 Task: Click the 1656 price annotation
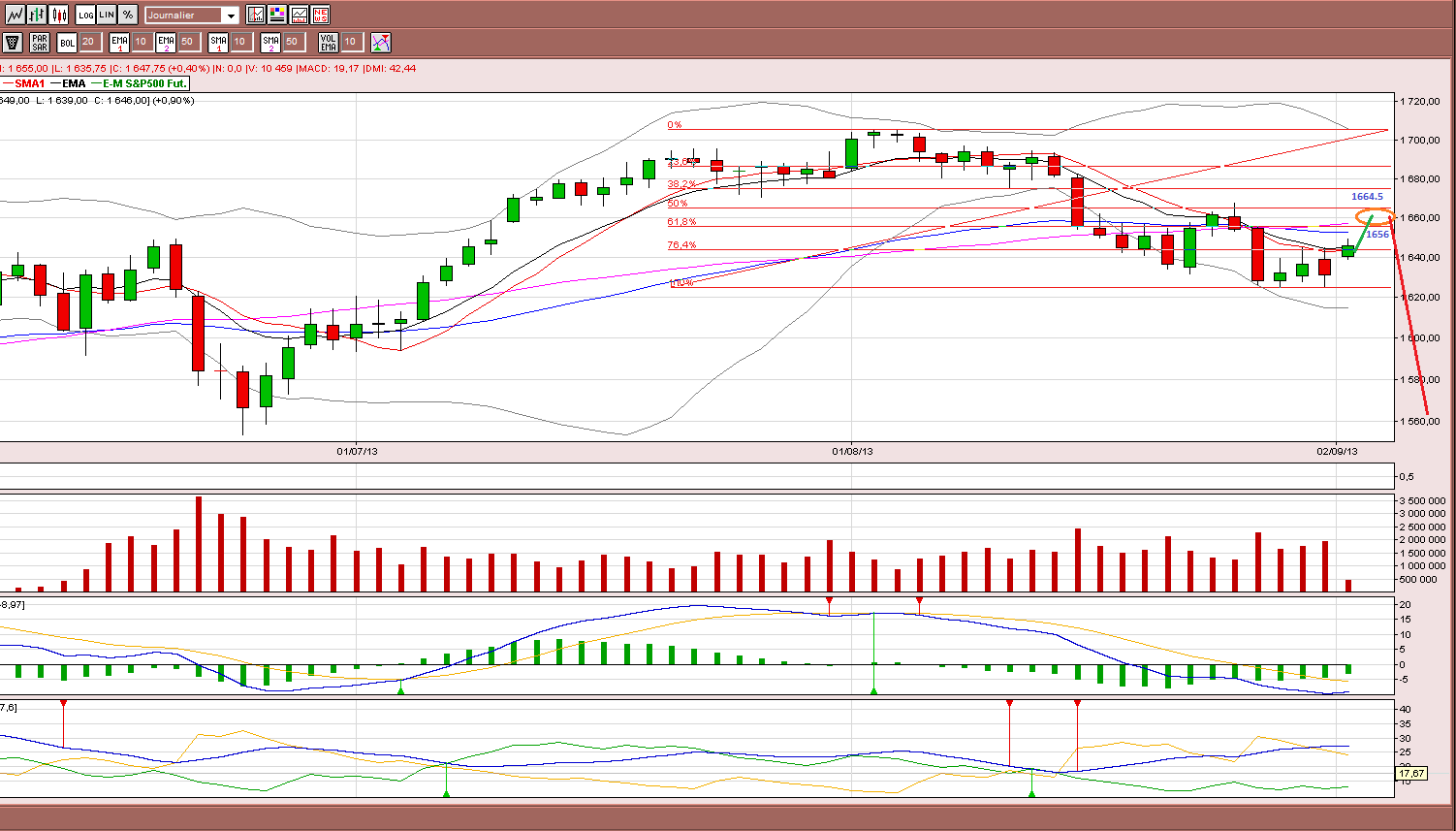(x=1377, y=234)
